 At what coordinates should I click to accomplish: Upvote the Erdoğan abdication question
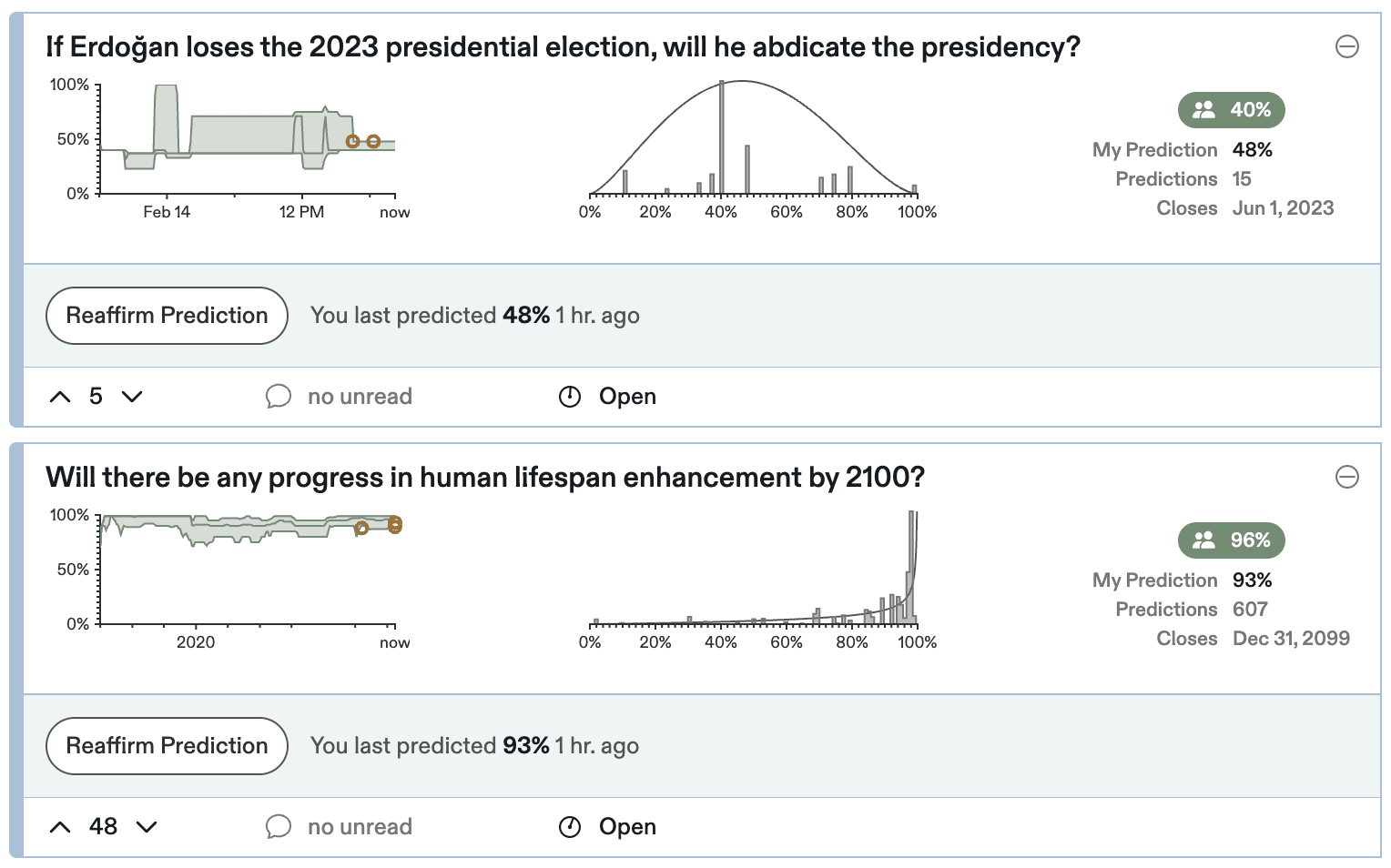pyautogui.click(x=60, y=396)
